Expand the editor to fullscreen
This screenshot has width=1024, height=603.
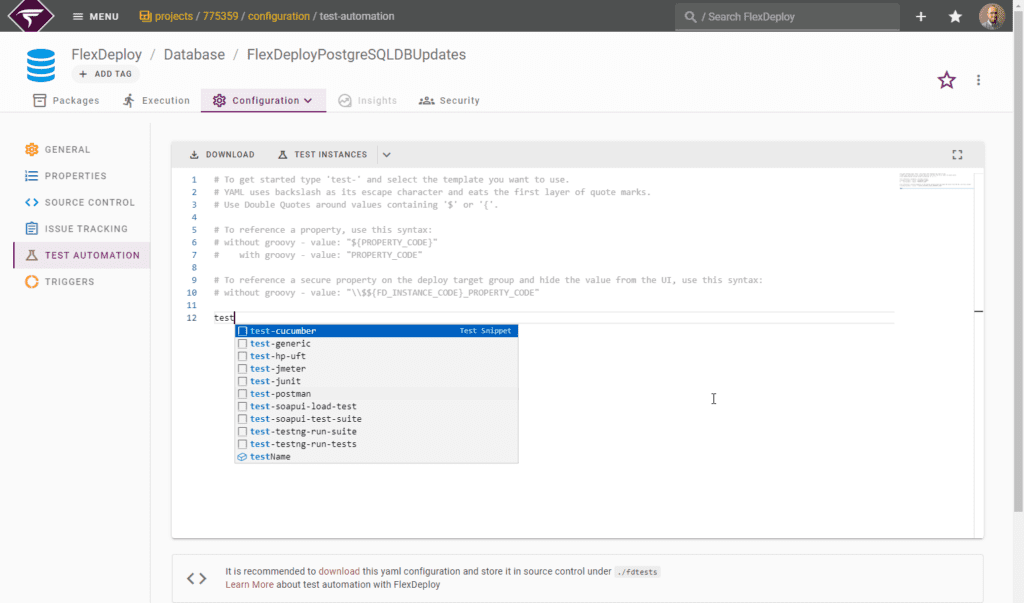click(x=957, y=154)
